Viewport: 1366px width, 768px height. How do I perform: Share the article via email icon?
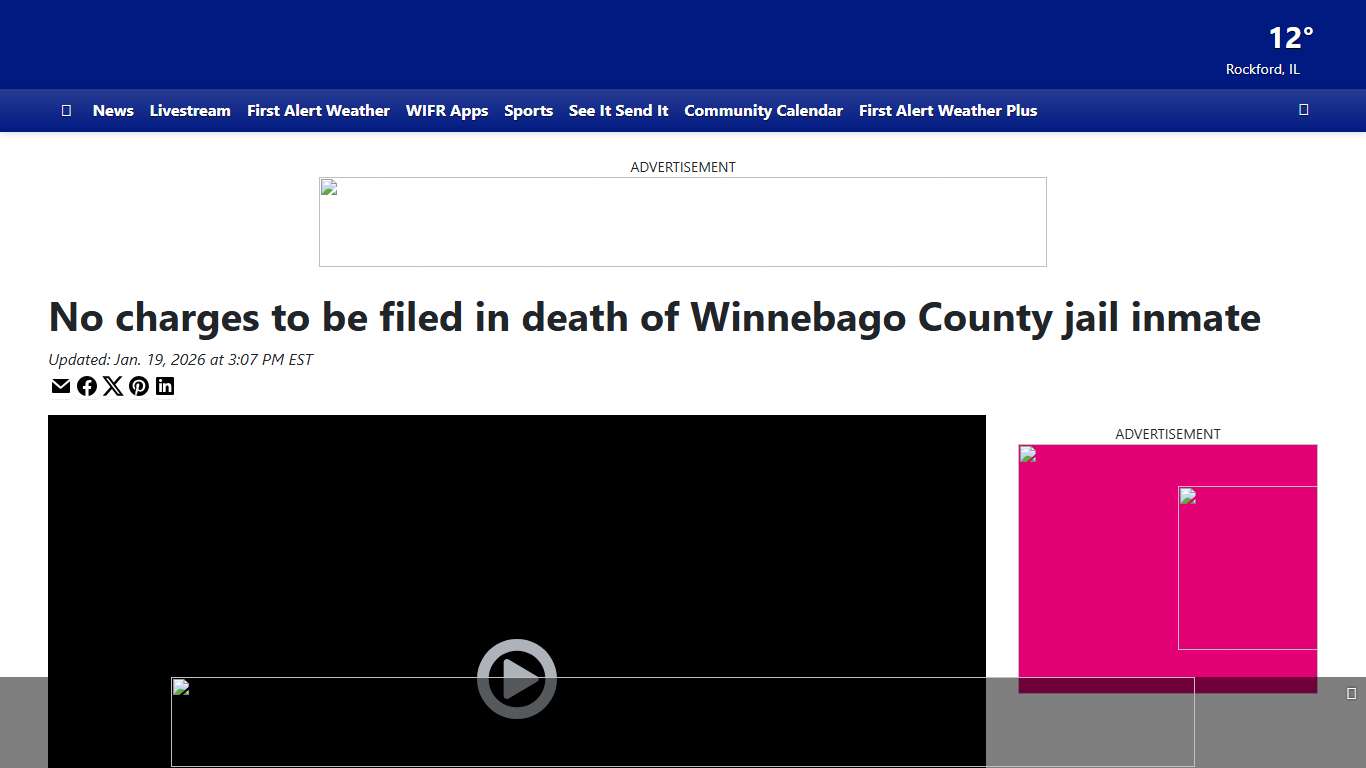[61, 386]
